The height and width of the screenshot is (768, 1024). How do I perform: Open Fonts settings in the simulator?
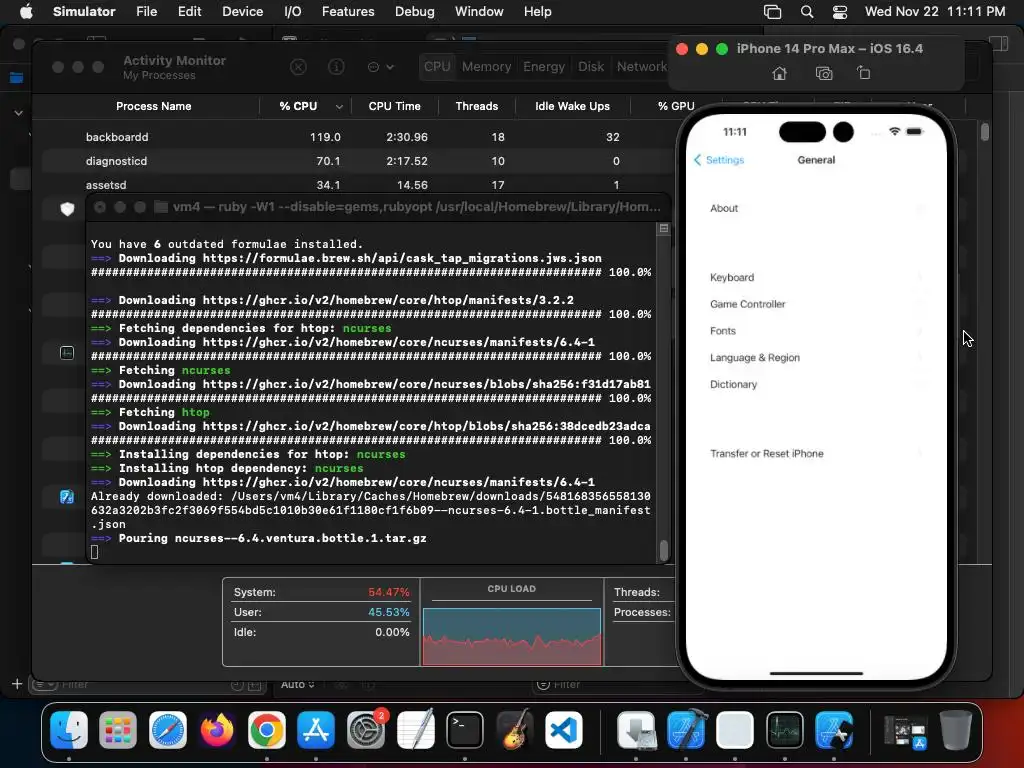pos(816,331)
